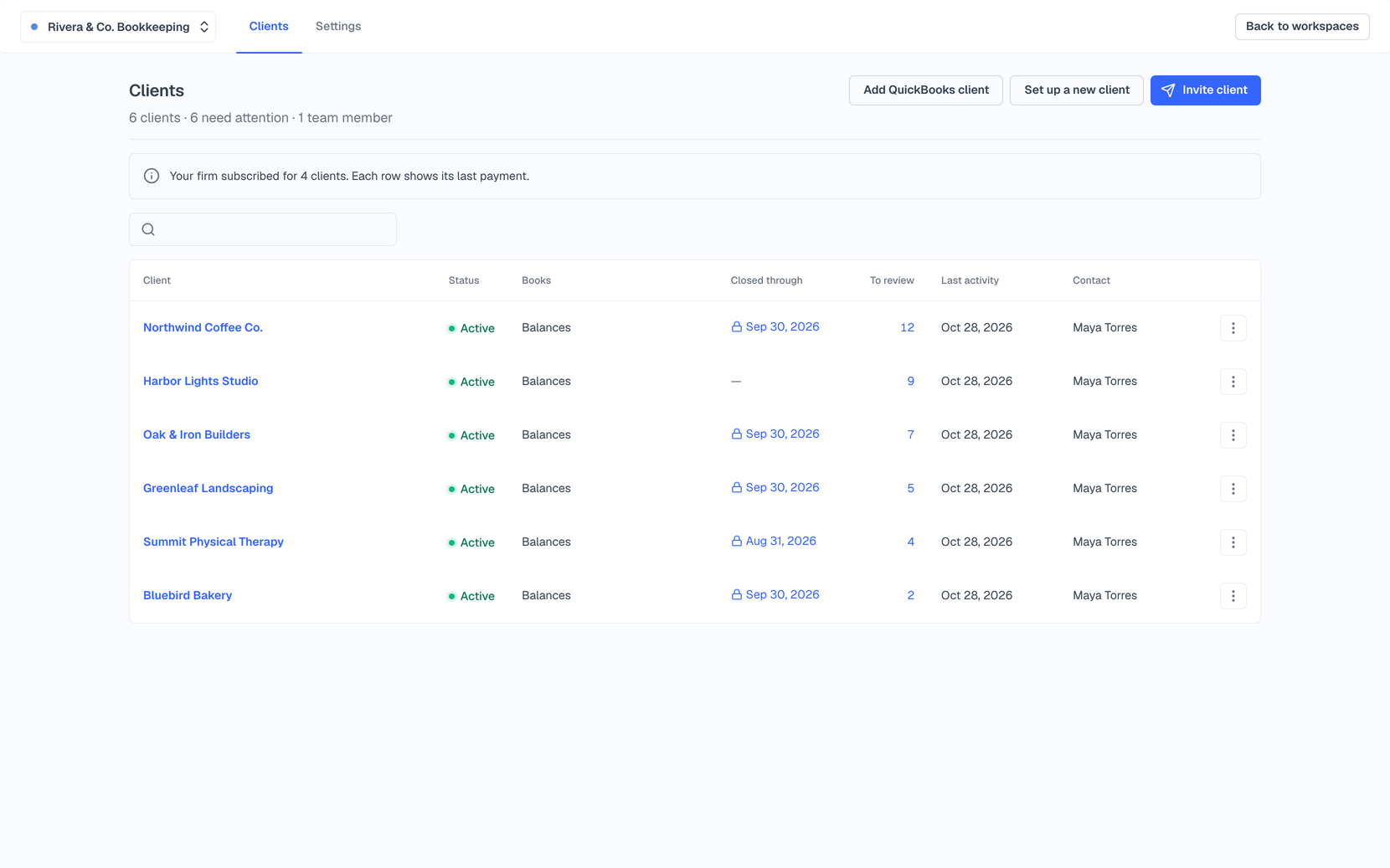Viewport: 1390px width, 868px height.
Task: Click Add QuickBooks client button
Action: (926, 90)
